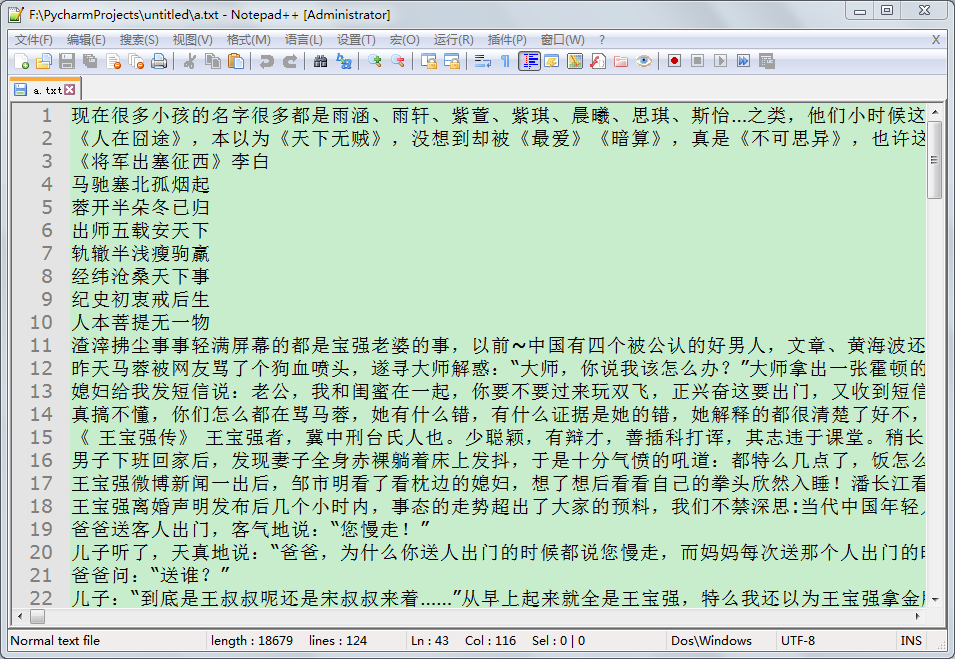
Task: Select the a.txt document tab
Action: pyautogui.click(x=46, y=90)
